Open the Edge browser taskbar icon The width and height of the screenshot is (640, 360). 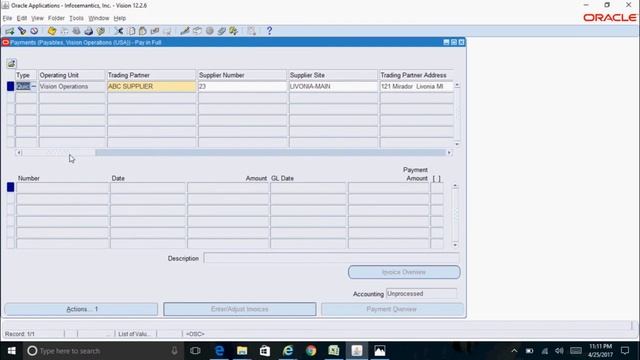tap(219, 351)
